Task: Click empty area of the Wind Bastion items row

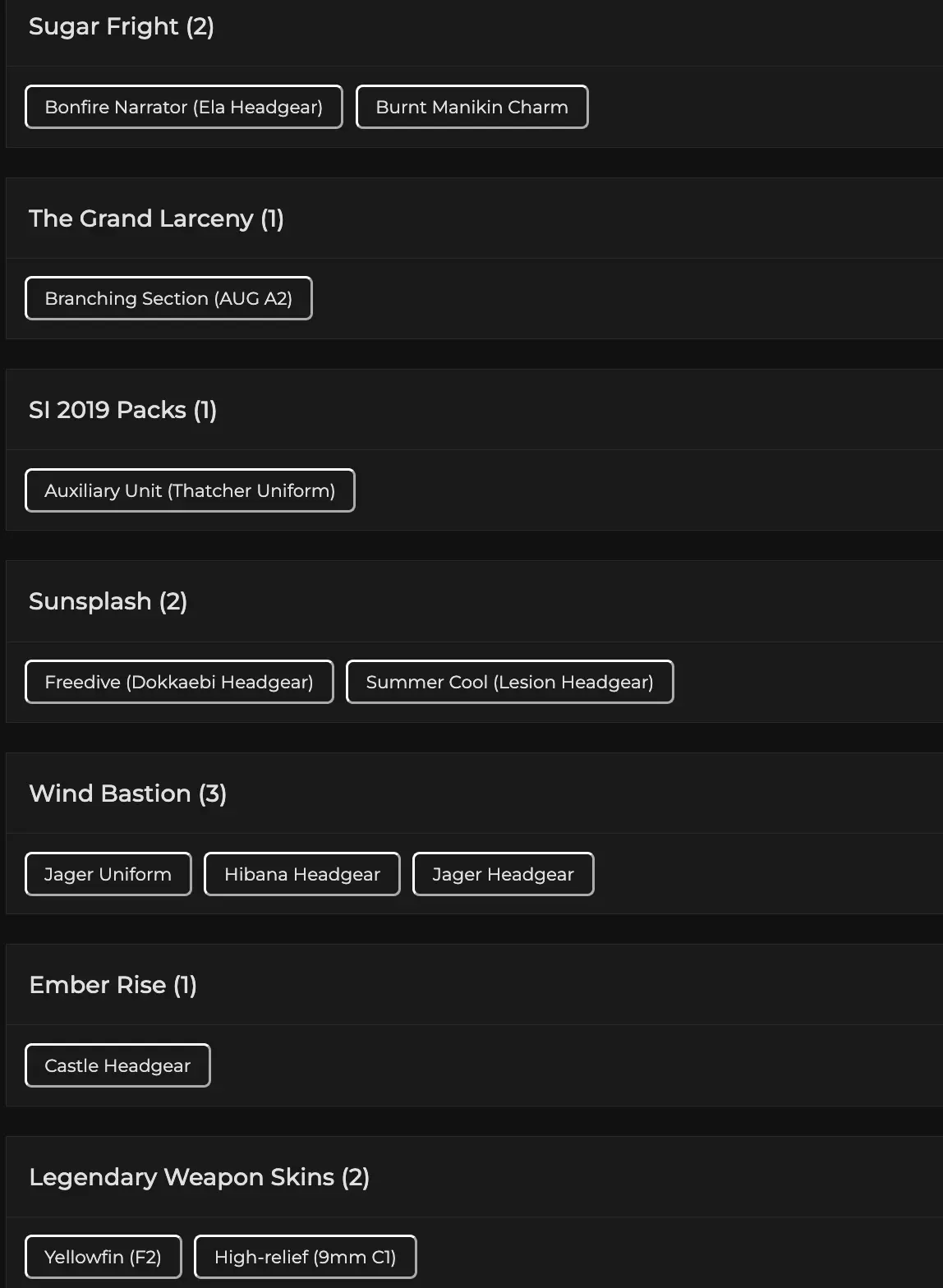Action: click(764, 874)
